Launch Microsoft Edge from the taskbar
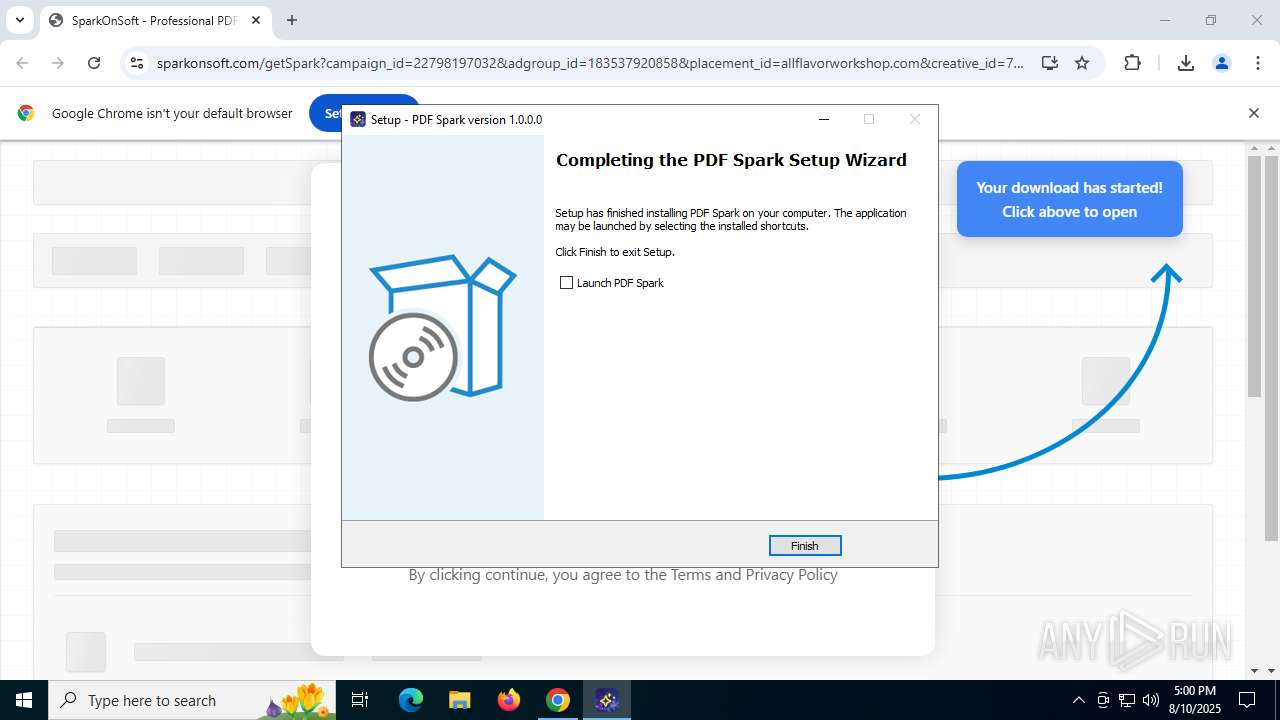Image resolution: width=1280 pixels, height=720 pixels. pos(411,700)
